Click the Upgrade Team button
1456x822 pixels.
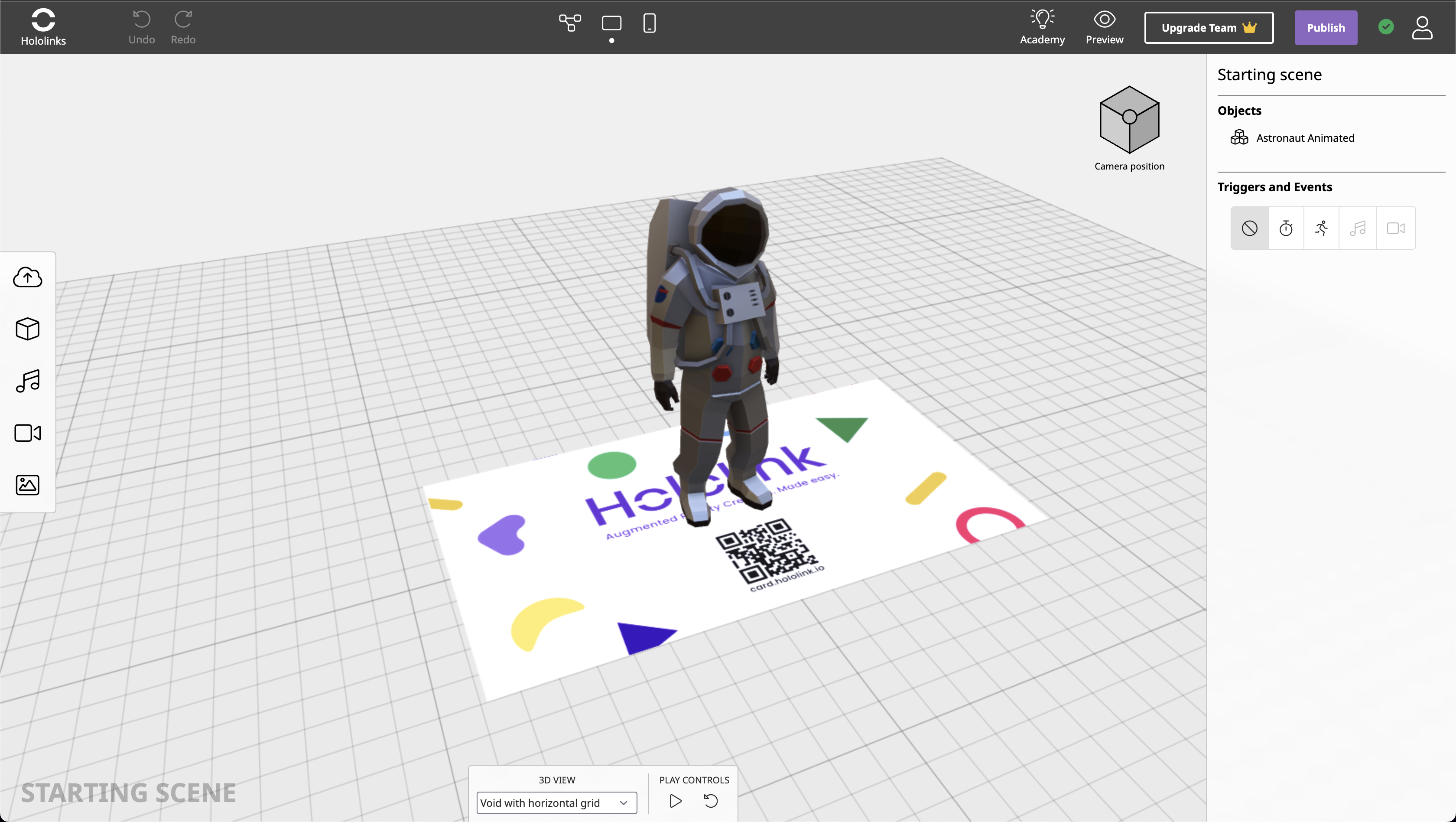(1209, 28)
